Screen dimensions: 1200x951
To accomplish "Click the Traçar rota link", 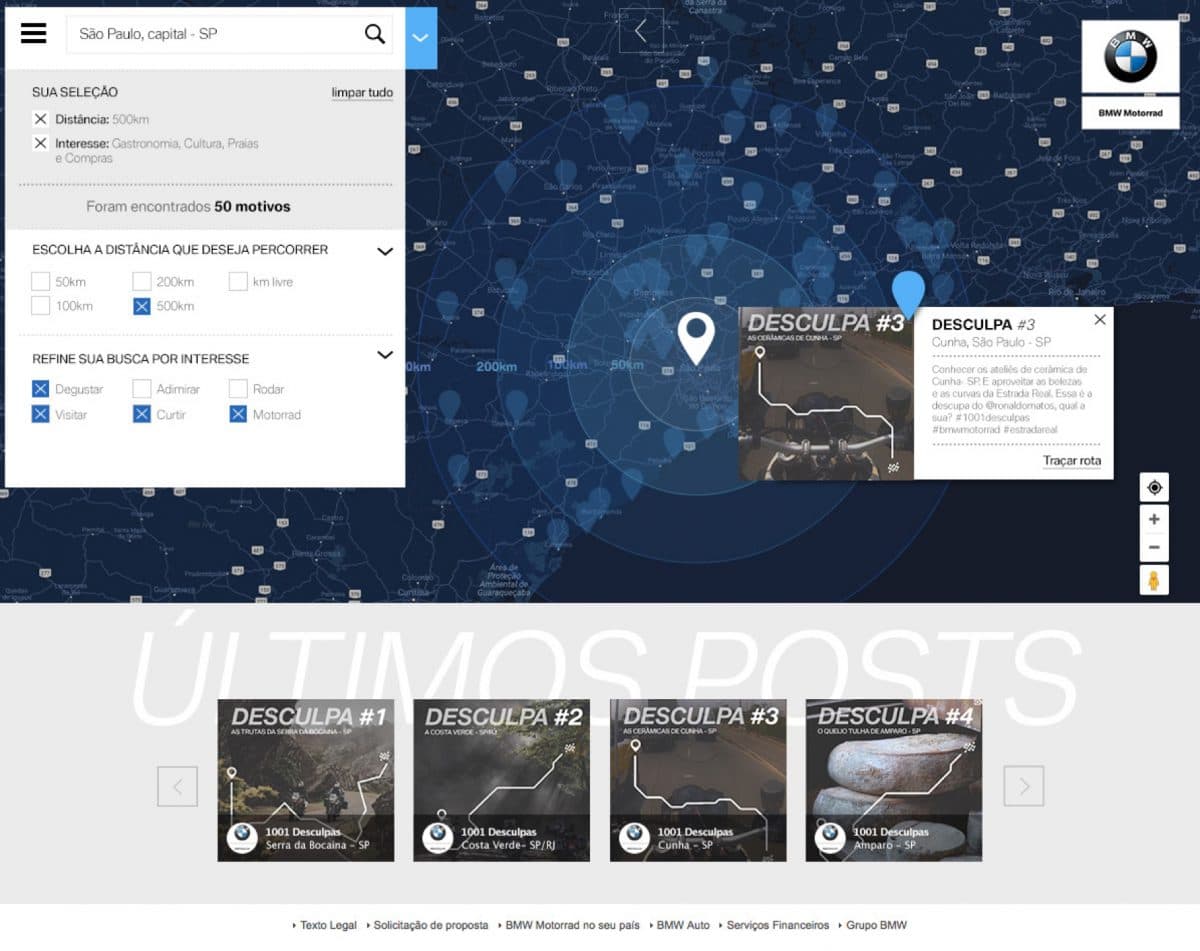I will pos(1071,461).
